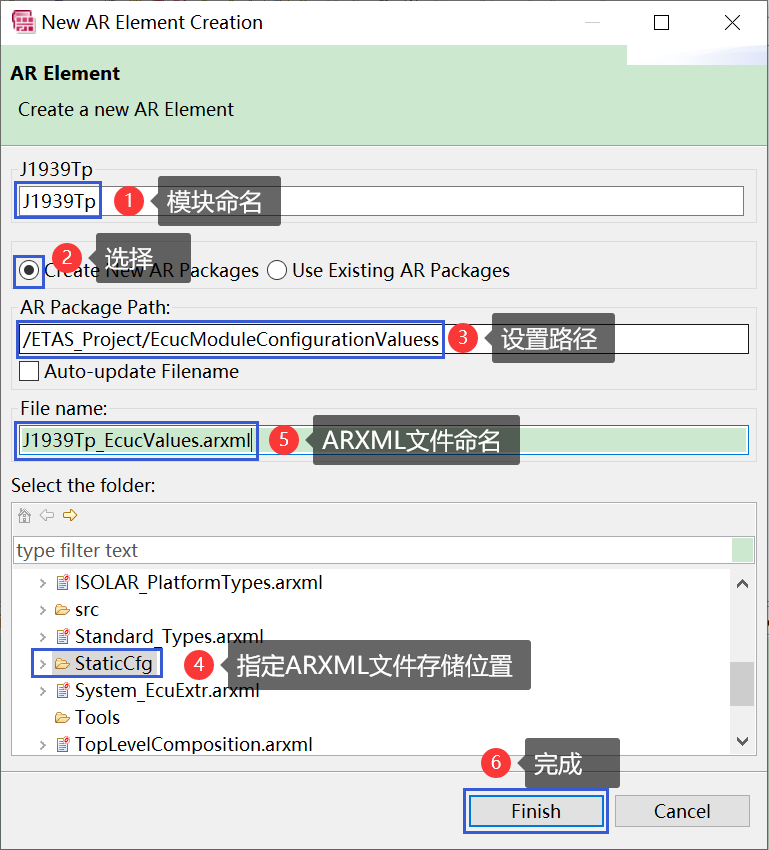Screen dimensions: 769x850
Task: Select ISOLAR_PlatformTypes.arxml in folder tree
Action: [x=198, y=583]
